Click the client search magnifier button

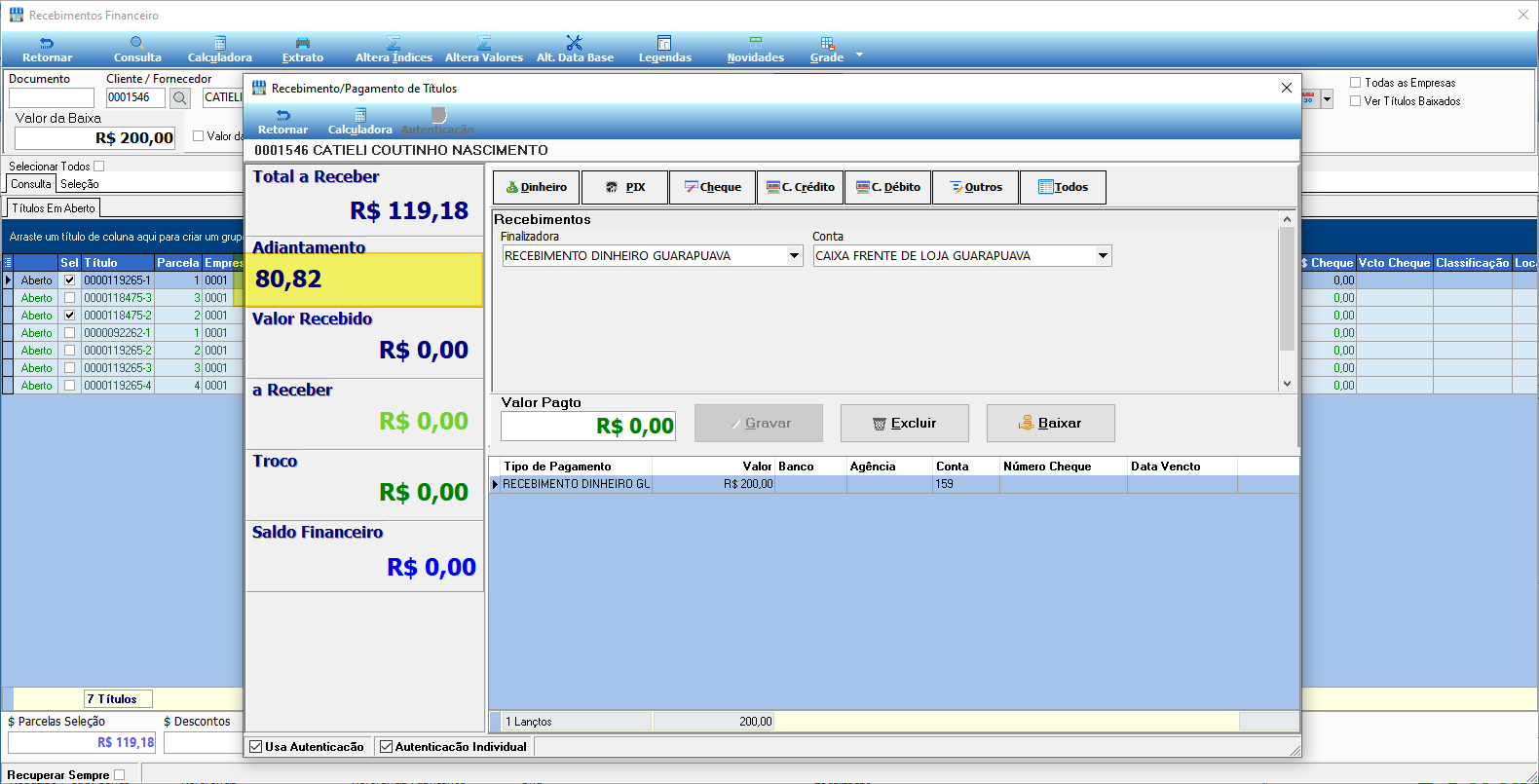point(180,97)
